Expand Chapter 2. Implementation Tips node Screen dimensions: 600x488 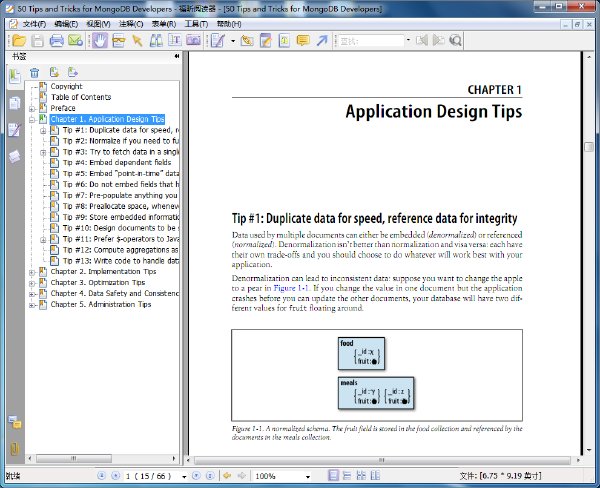point(32,273)
